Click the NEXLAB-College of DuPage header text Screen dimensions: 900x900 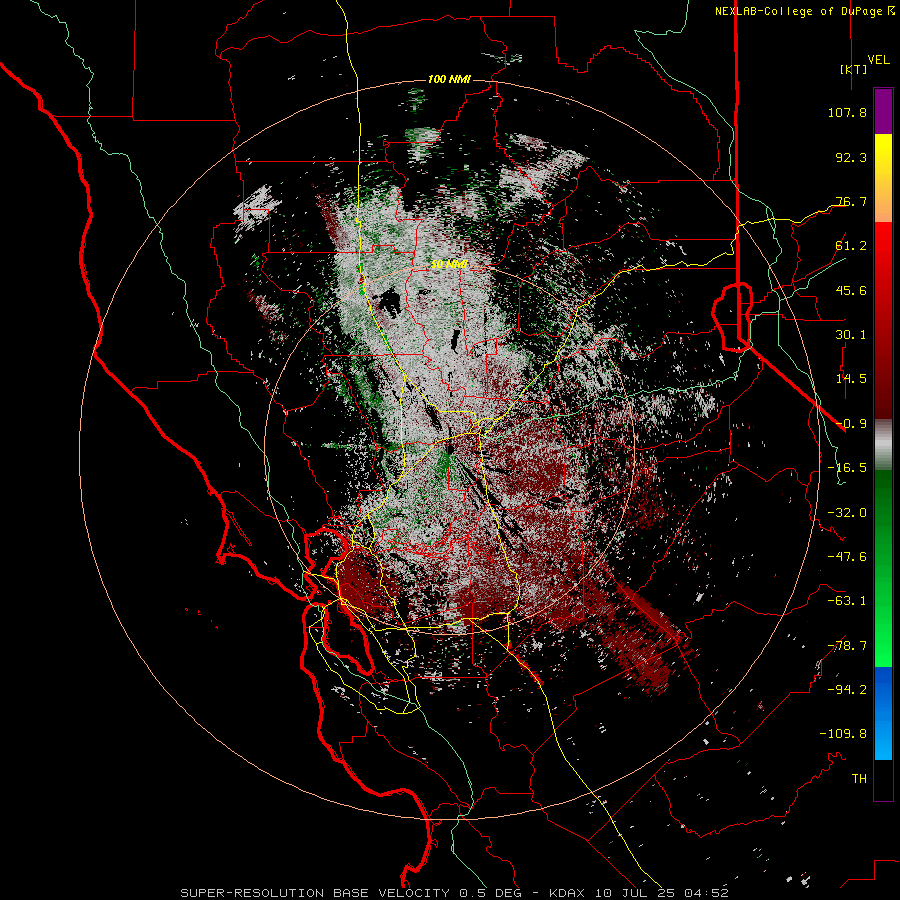pos(804,11)
